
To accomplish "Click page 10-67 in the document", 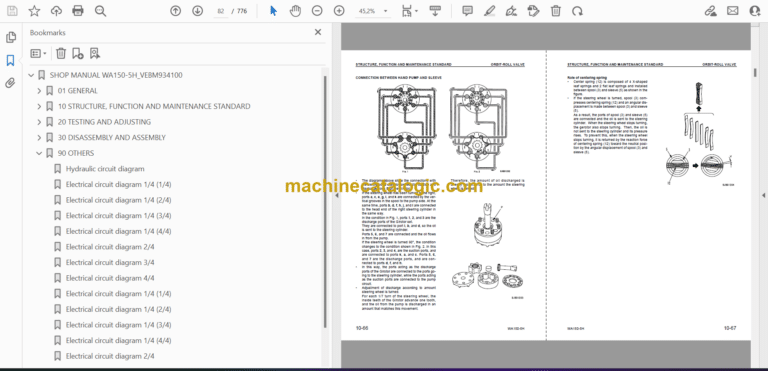I will coord(648,195).
